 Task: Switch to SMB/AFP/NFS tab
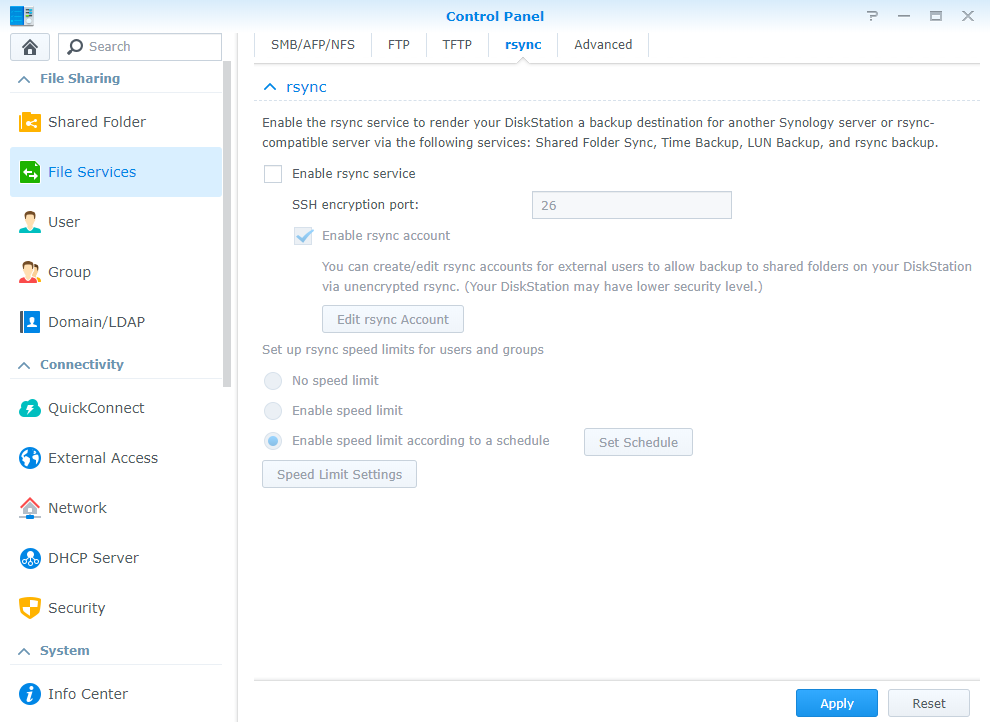(313, 45)
